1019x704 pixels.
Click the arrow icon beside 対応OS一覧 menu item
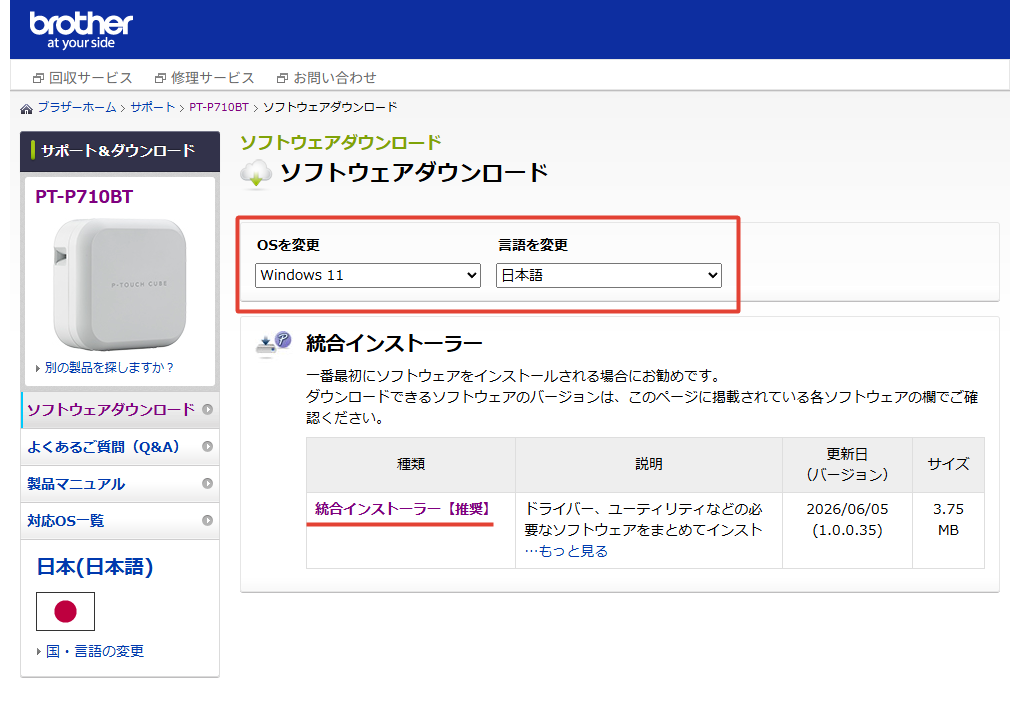tap(207, 521)
